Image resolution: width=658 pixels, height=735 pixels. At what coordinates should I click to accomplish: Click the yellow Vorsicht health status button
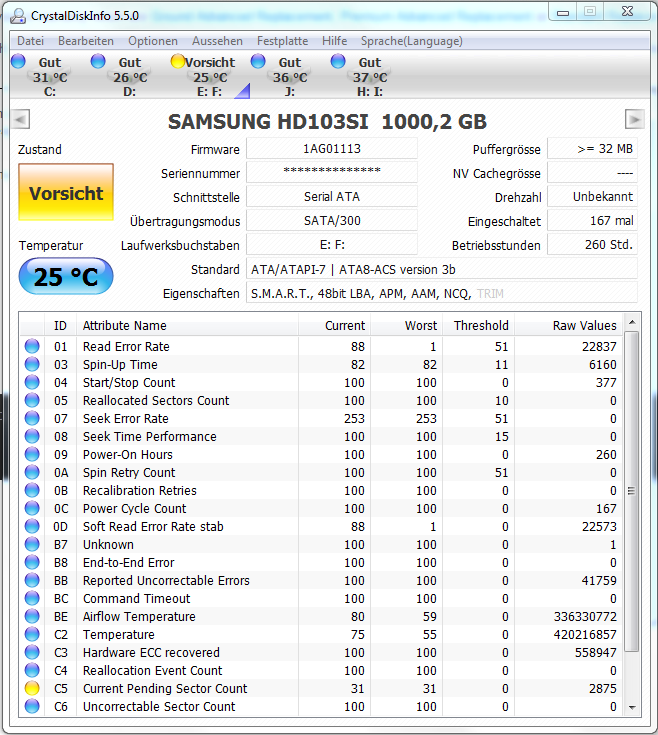pos(66,192)
